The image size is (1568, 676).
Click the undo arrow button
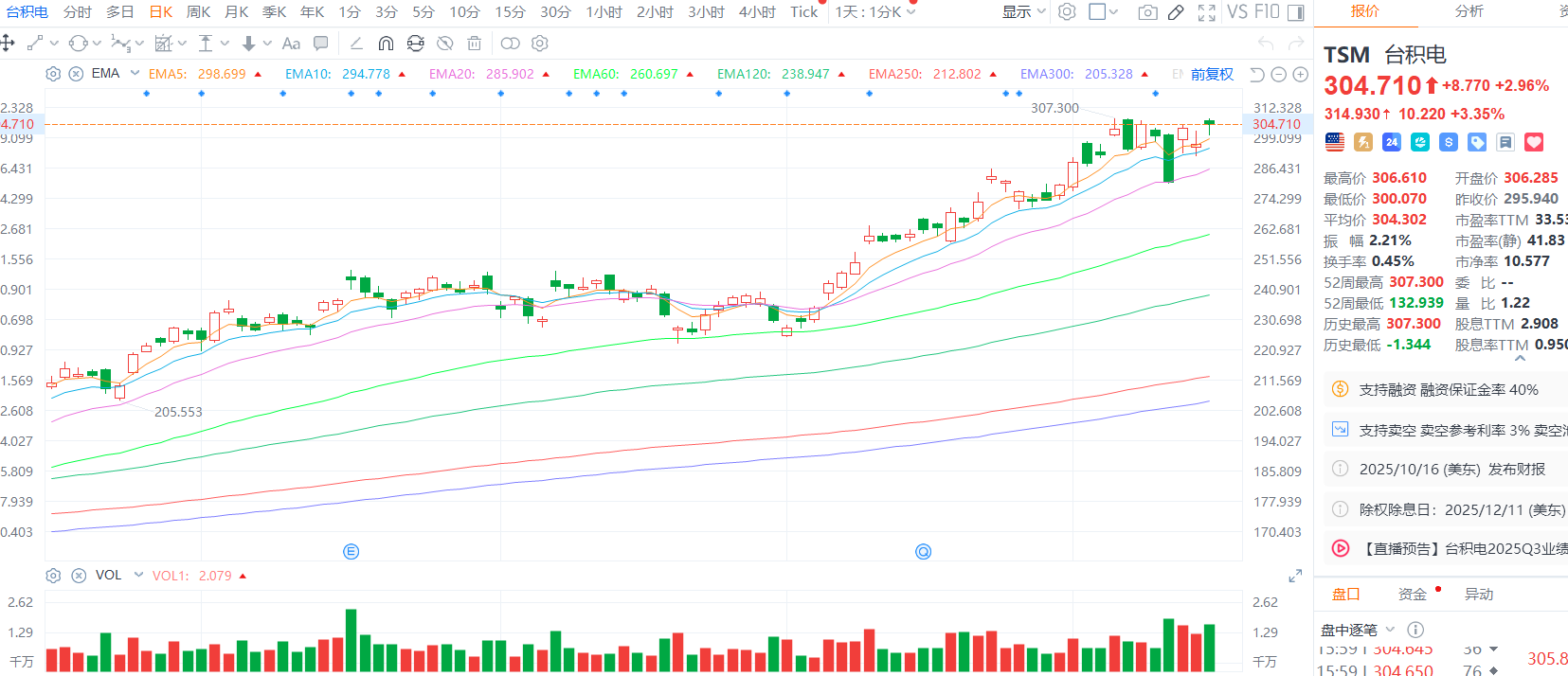pyautogui.click(x=1265, y=43)
